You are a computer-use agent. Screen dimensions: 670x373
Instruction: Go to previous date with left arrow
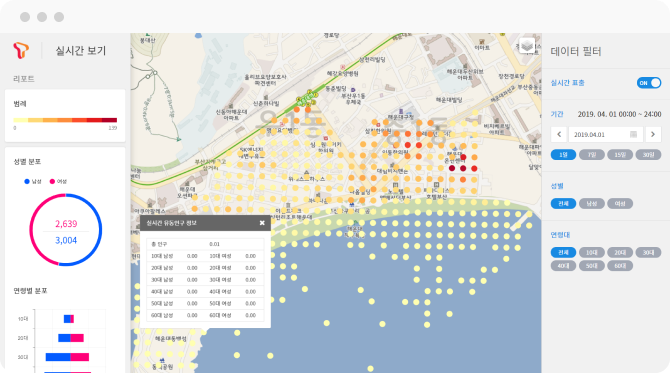[559, 134]
